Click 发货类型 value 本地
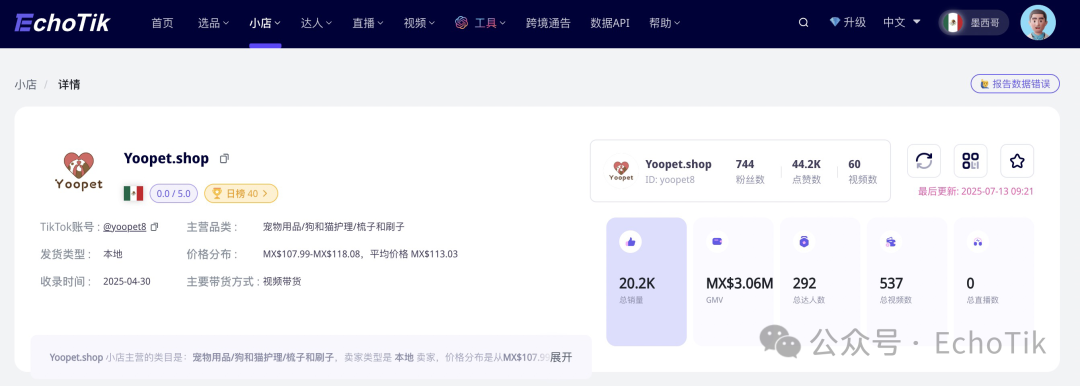1080x386 pixels. click(x=113, y=254)
